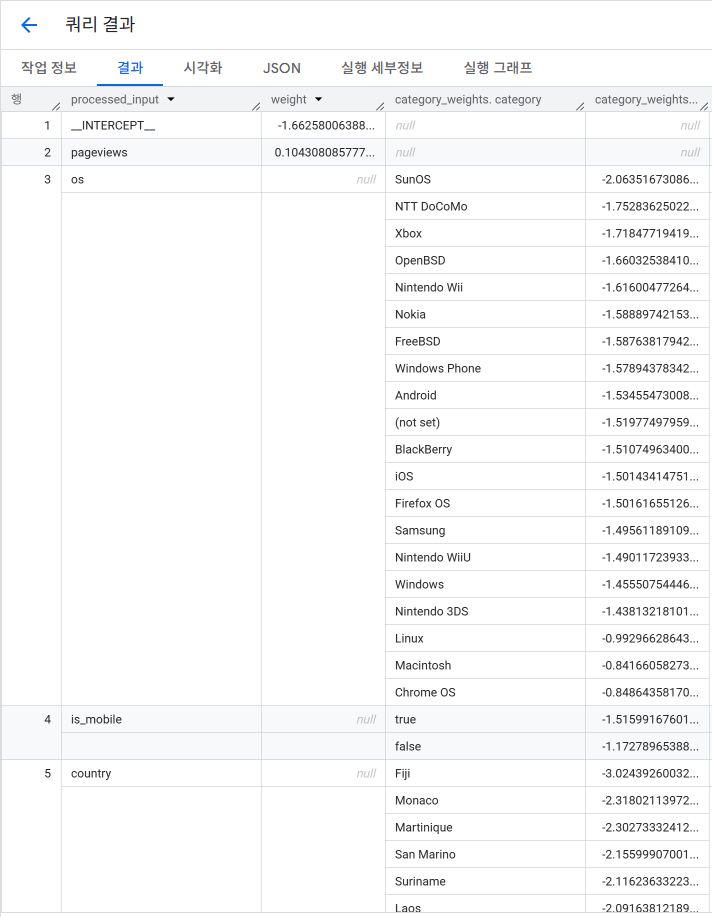The width and height of the screenshot is (712, 917).
Task: Select the JSON tab
Action: [282, 68]
